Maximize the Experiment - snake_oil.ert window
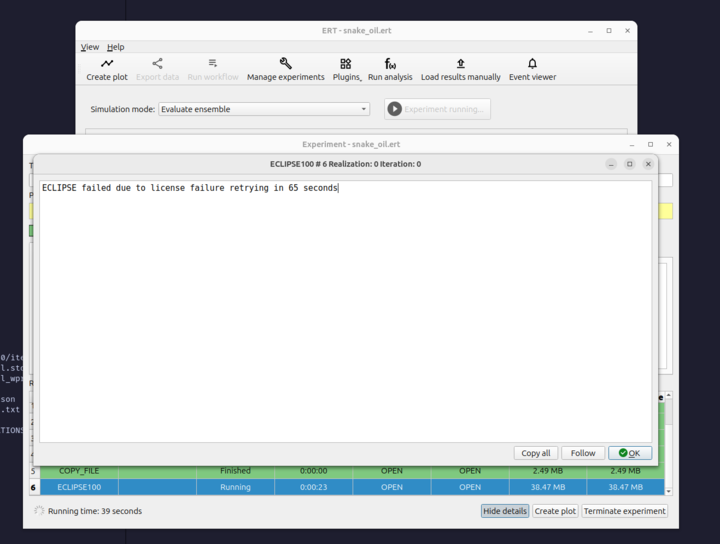This screenshot has width=720, height=544. (650, 144)
